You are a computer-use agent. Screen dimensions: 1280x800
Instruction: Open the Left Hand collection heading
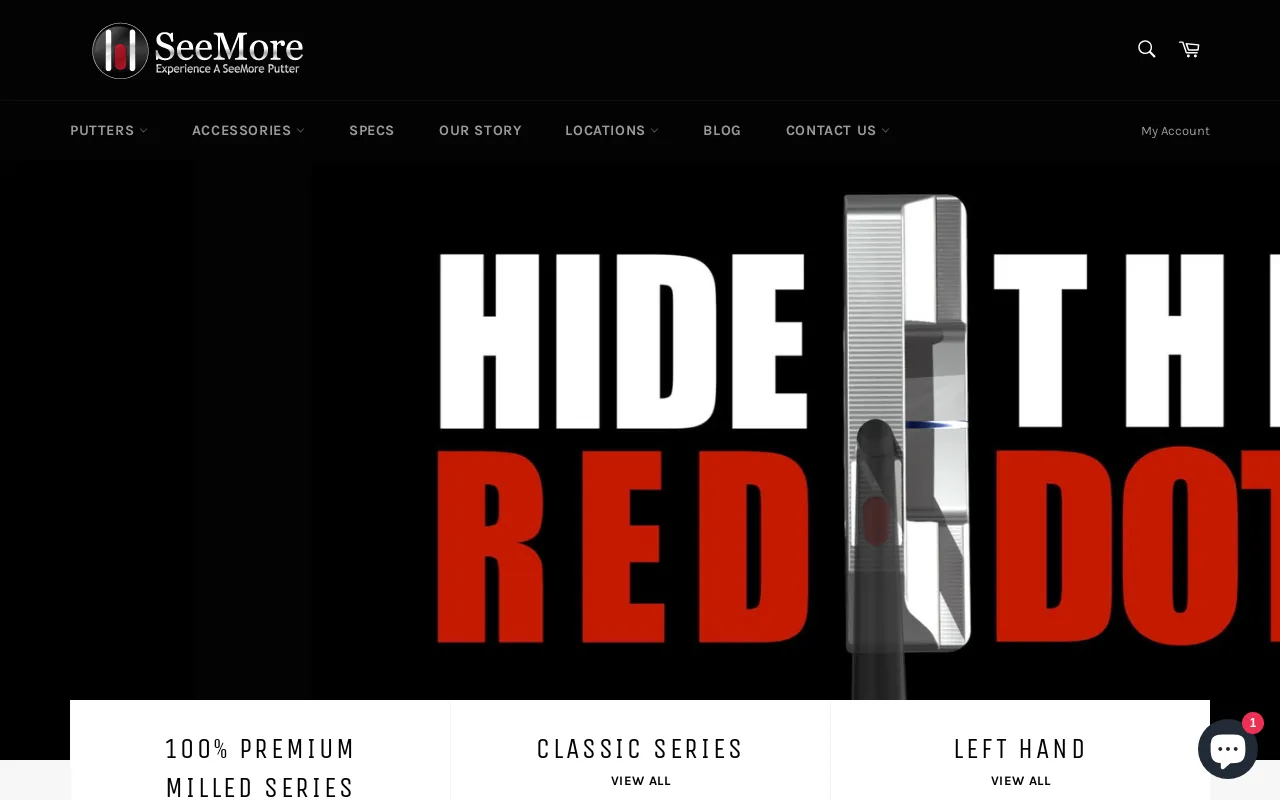[1020, 749]
